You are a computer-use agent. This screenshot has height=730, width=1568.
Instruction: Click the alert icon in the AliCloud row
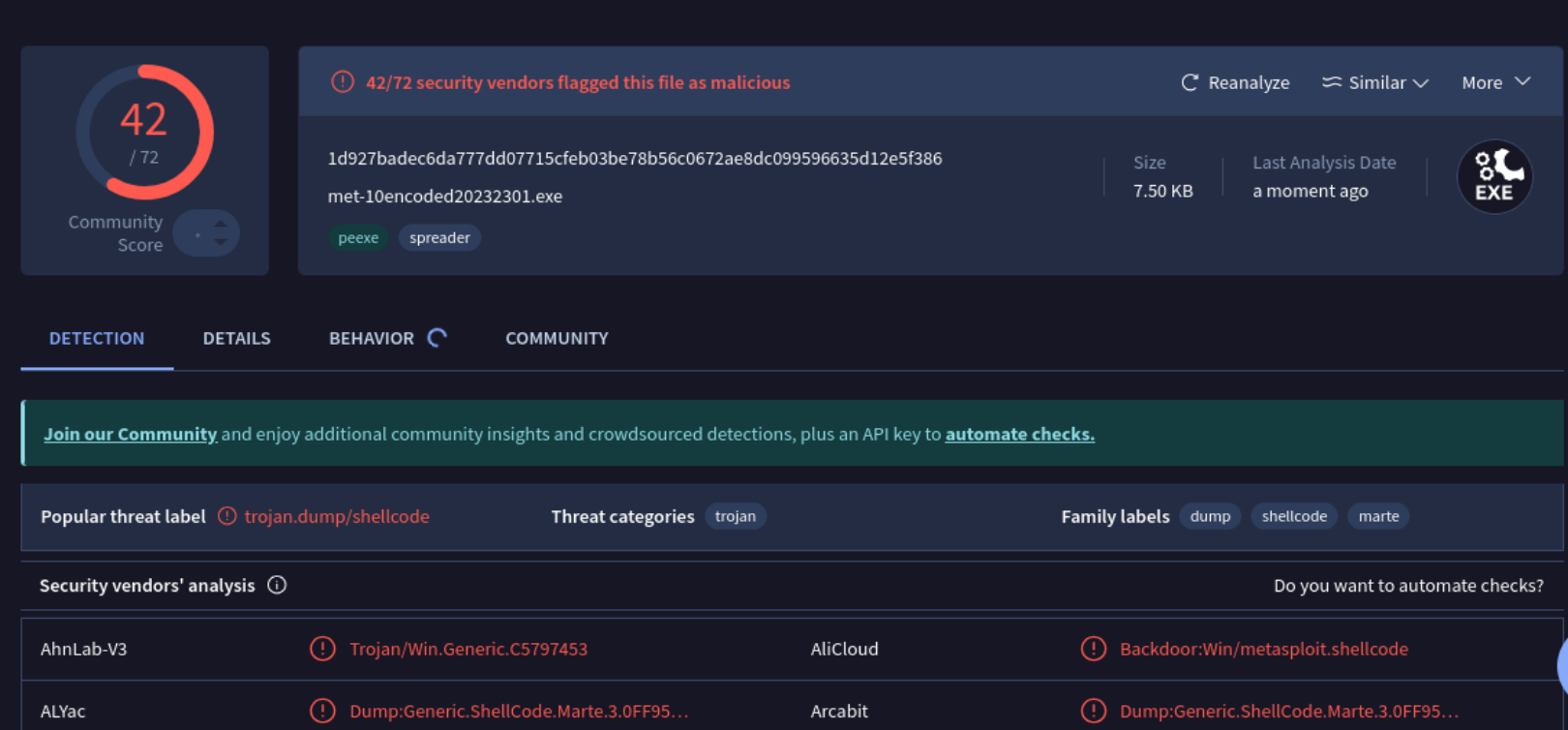1093,649
